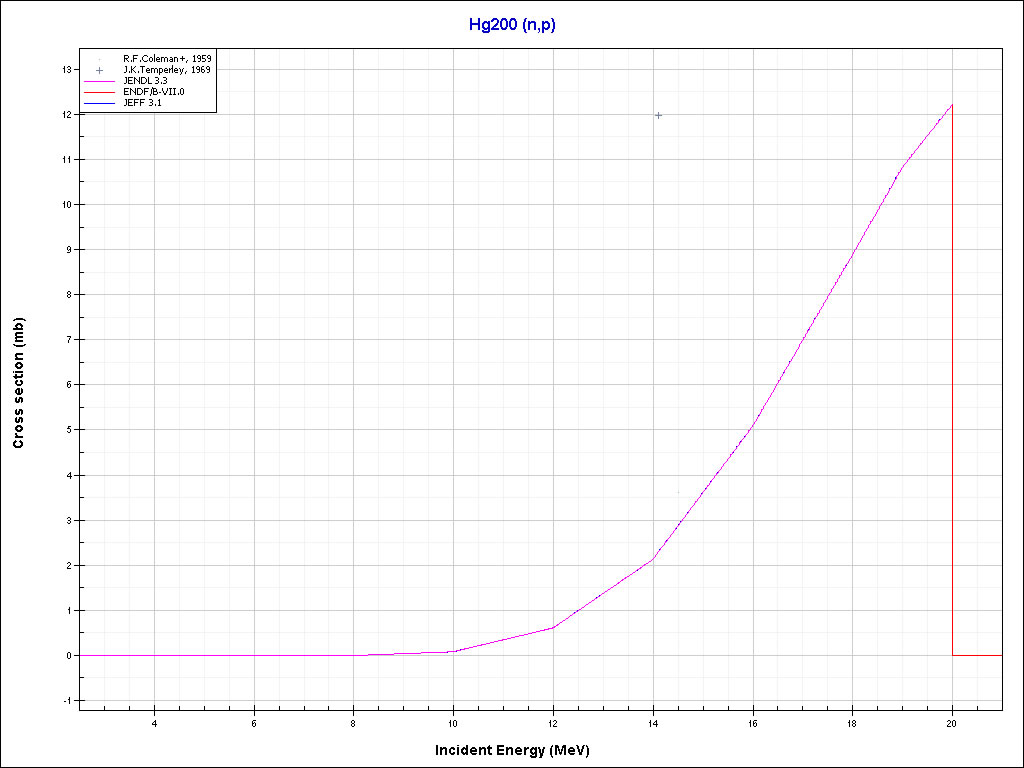Click the curve vertex at 10 MeV
Image resolution: width=1024 pixels, height=768 pixels.
(x=453, y=652)
